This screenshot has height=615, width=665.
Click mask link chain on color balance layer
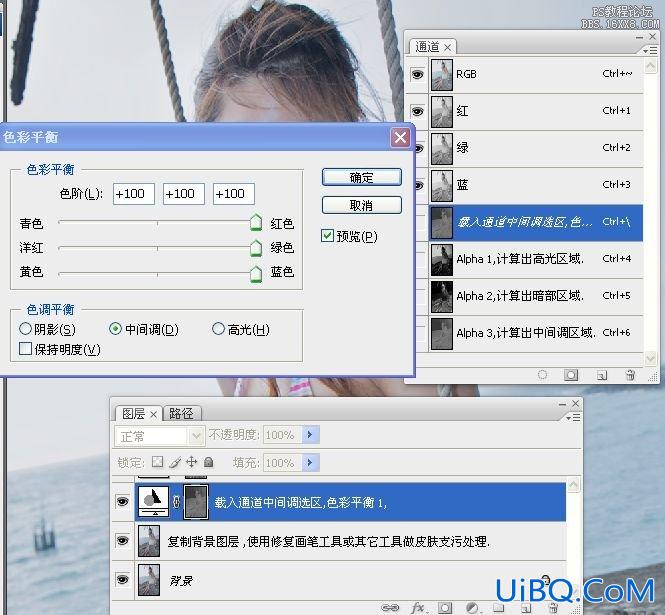pos(176,502)
